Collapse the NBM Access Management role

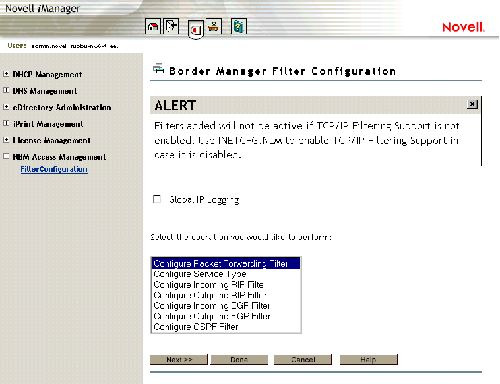coord(6,156)
